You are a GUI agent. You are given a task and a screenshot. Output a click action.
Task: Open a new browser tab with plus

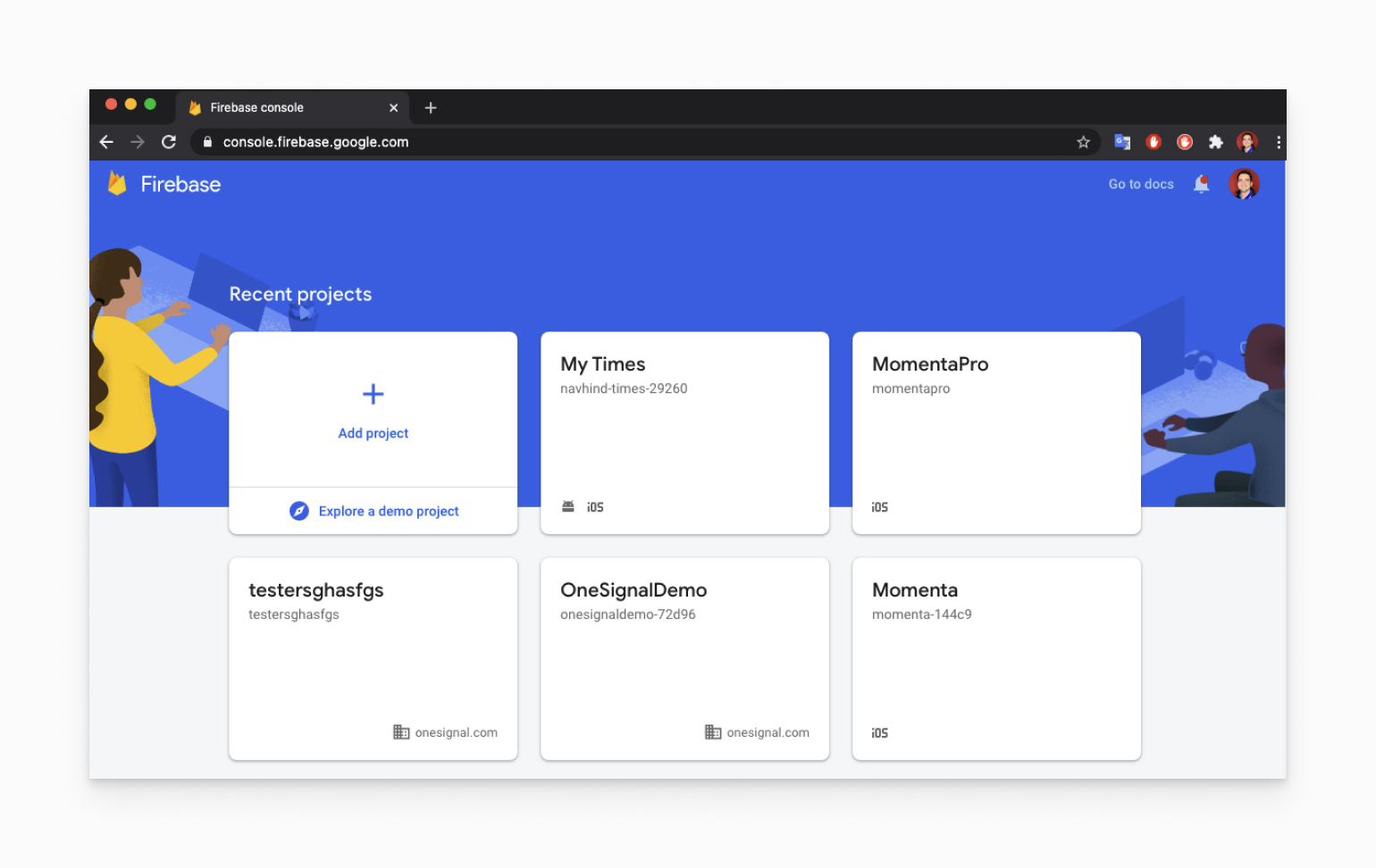point(431,108)
